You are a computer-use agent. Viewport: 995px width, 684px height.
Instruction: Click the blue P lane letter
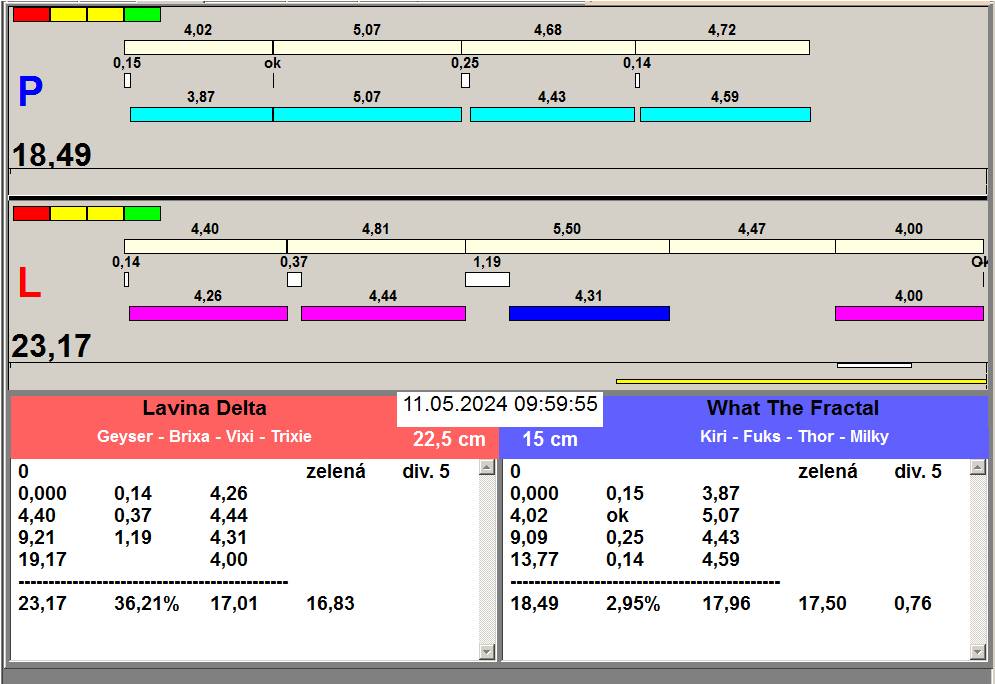point(30,93)
